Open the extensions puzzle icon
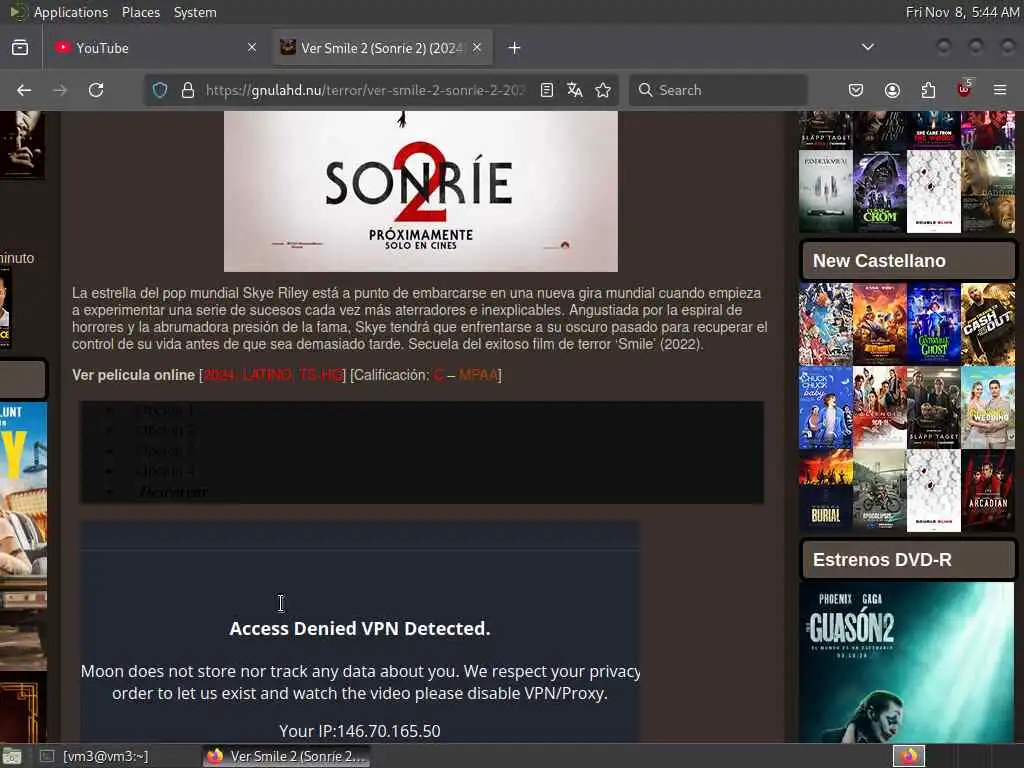This screenshot has height=768, width=1024. coord(928,90)
